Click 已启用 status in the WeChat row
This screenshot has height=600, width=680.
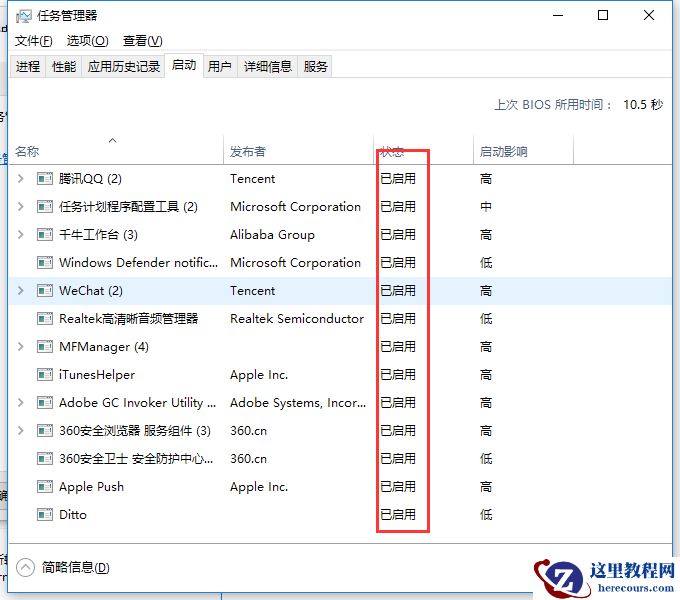(398, 290)
